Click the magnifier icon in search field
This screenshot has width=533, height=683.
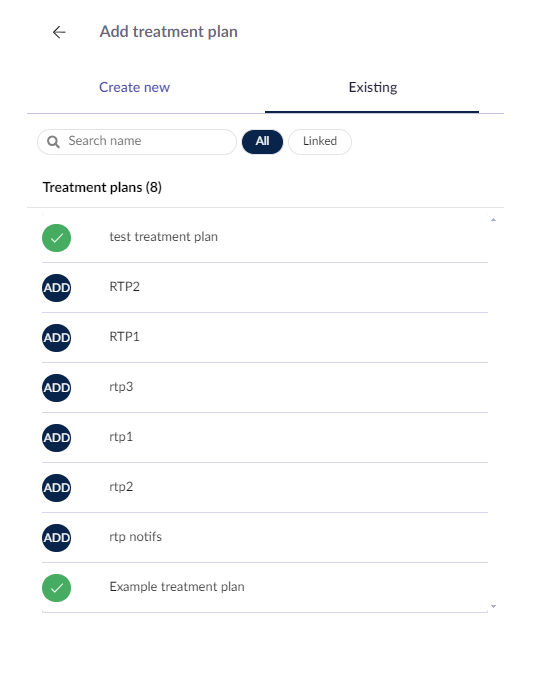53,142
